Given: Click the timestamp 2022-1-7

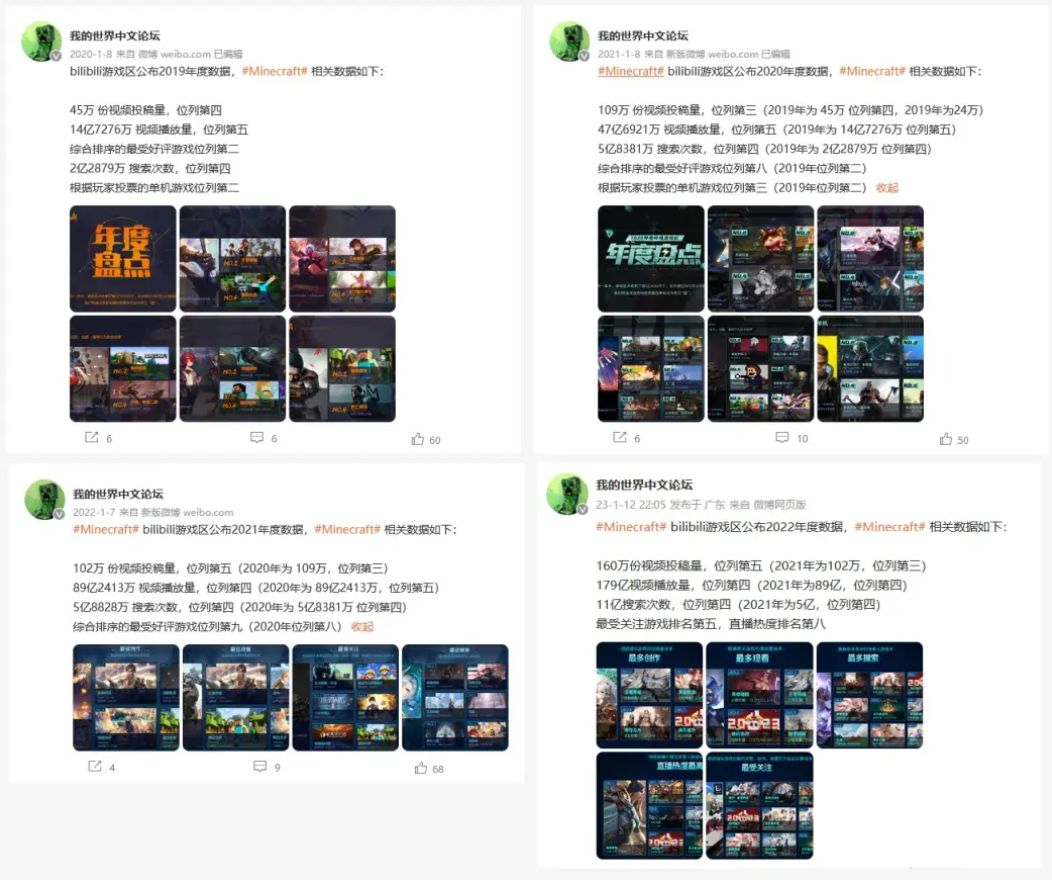Looking at the screenshot, I should pos(94,512).
